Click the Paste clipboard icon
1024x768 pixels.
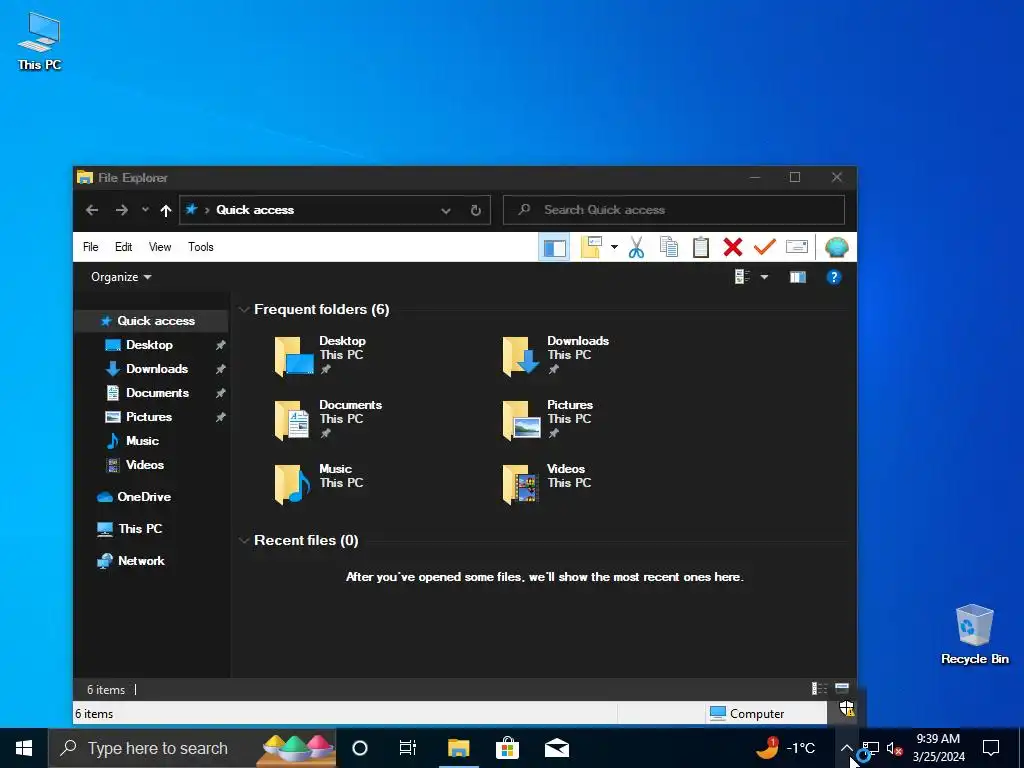click(x=701, y=247)
